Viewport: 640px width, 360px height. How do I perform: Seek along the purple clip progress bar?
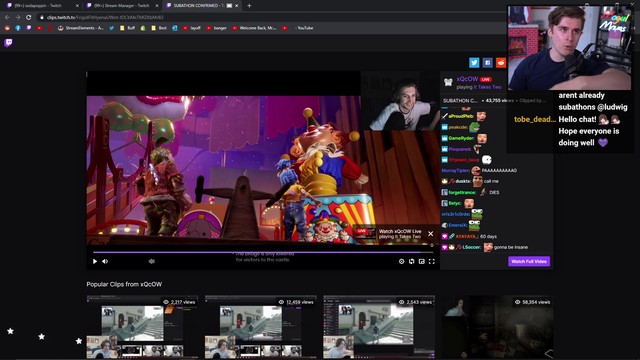point(263,252)
